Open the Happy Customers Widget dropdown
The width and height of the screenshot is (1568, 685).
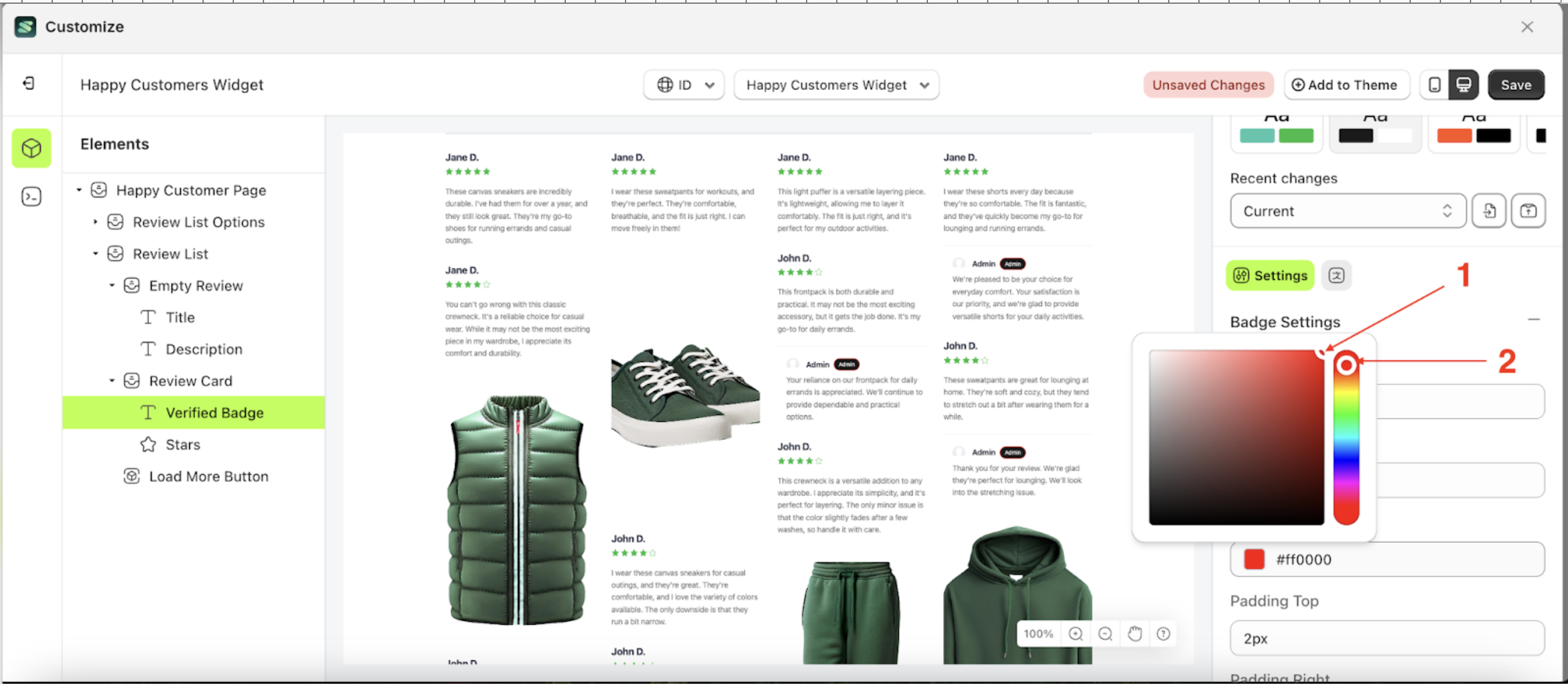[836, 84]
